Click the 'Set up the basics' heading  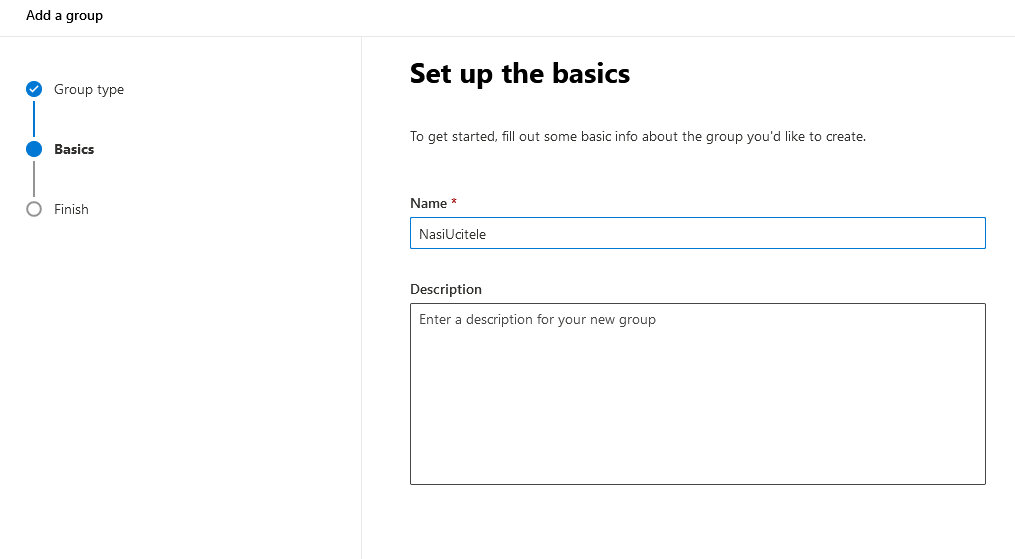520,74
